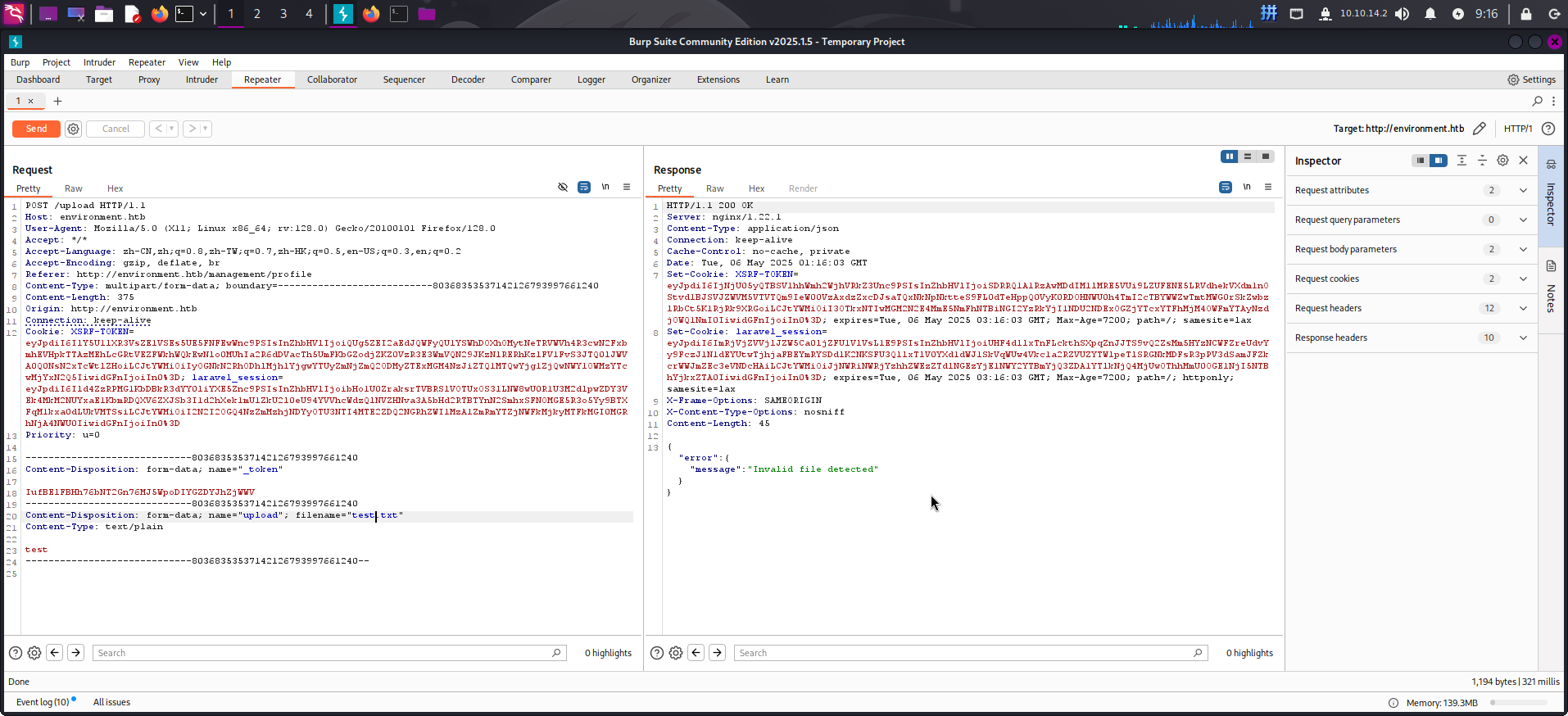Switch Request view to Raw
The width and height of the screenshot is (1568, 716).
pos(74,188)
